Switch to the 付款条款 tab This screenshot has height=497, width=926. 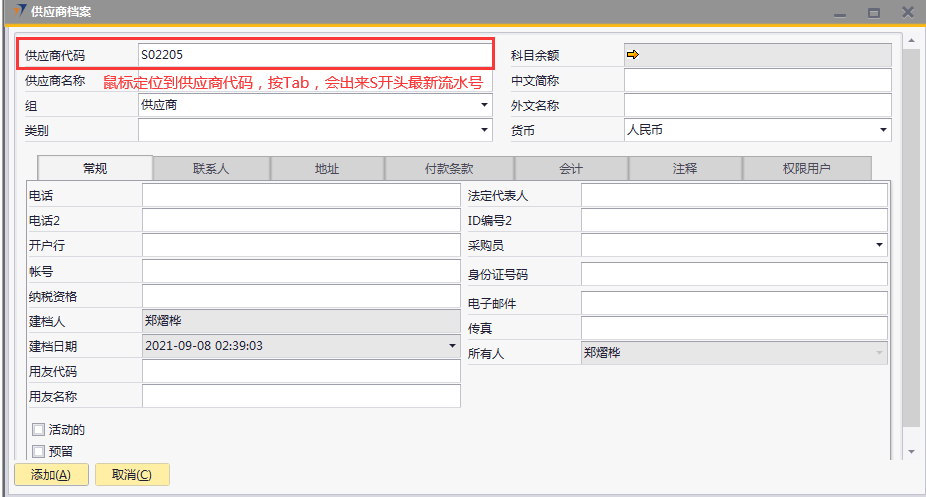pos(449,169)
